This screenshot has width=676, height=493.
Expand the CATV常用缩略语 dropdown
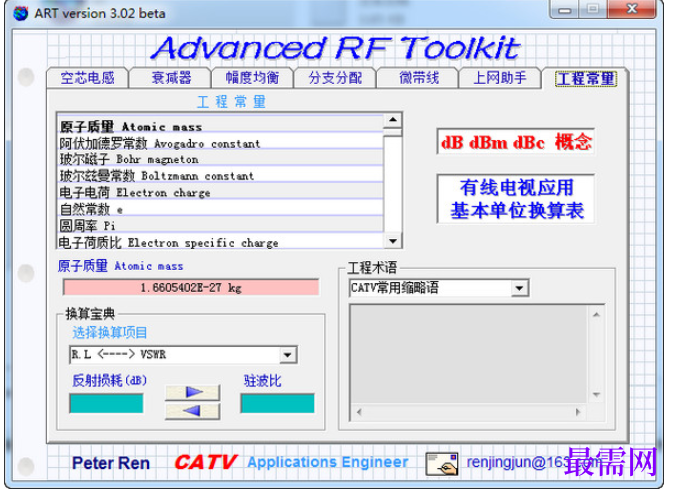pyautogui.click(x=520, y=288)
